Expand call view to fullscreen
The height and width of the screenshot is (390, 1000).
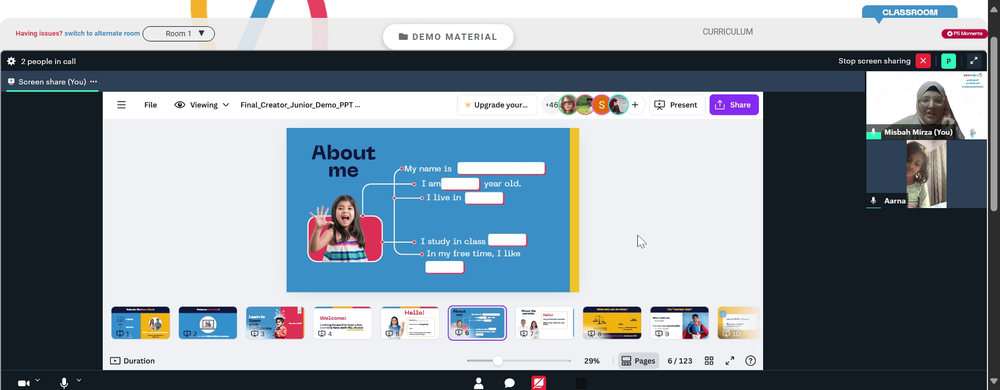(x=974, y=61)
